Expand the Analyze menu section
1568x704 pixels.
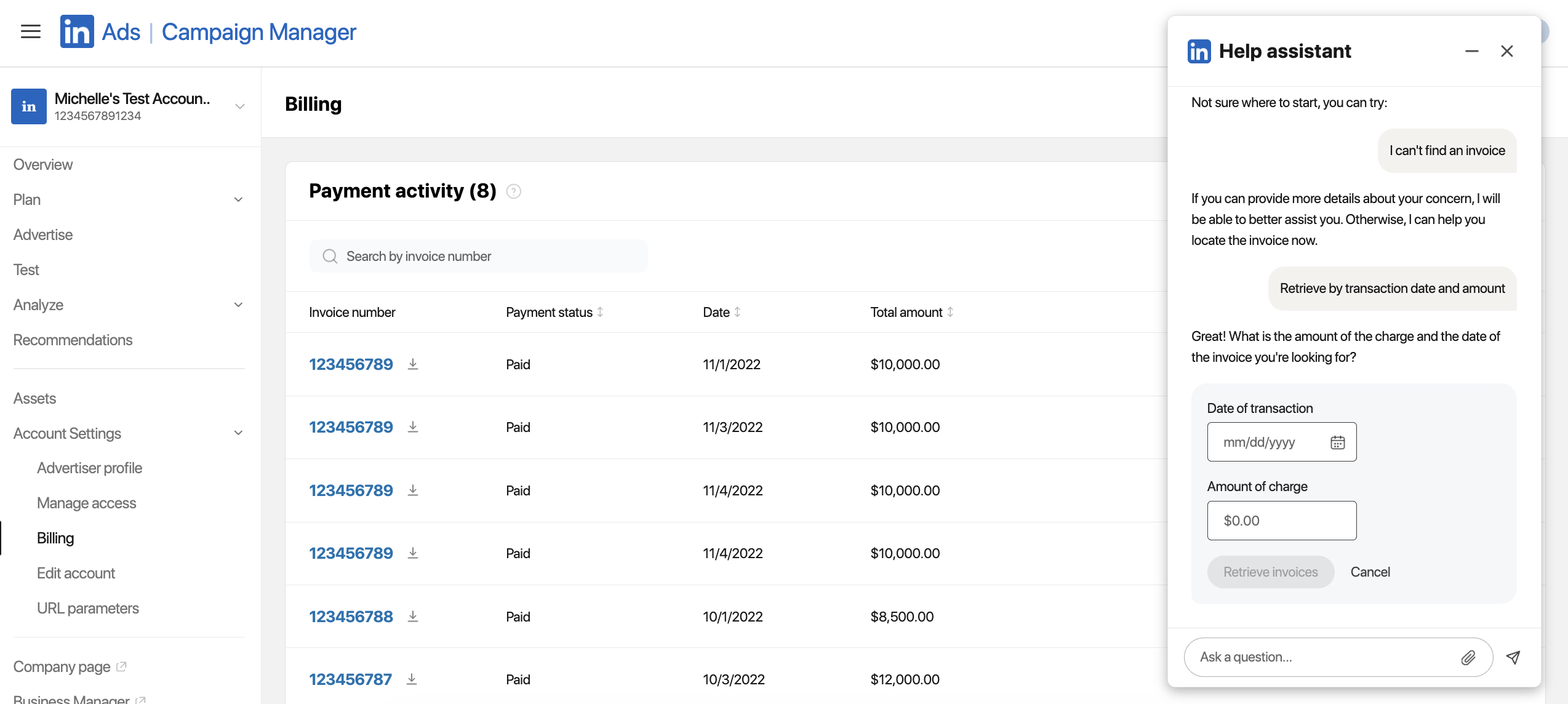239,305
